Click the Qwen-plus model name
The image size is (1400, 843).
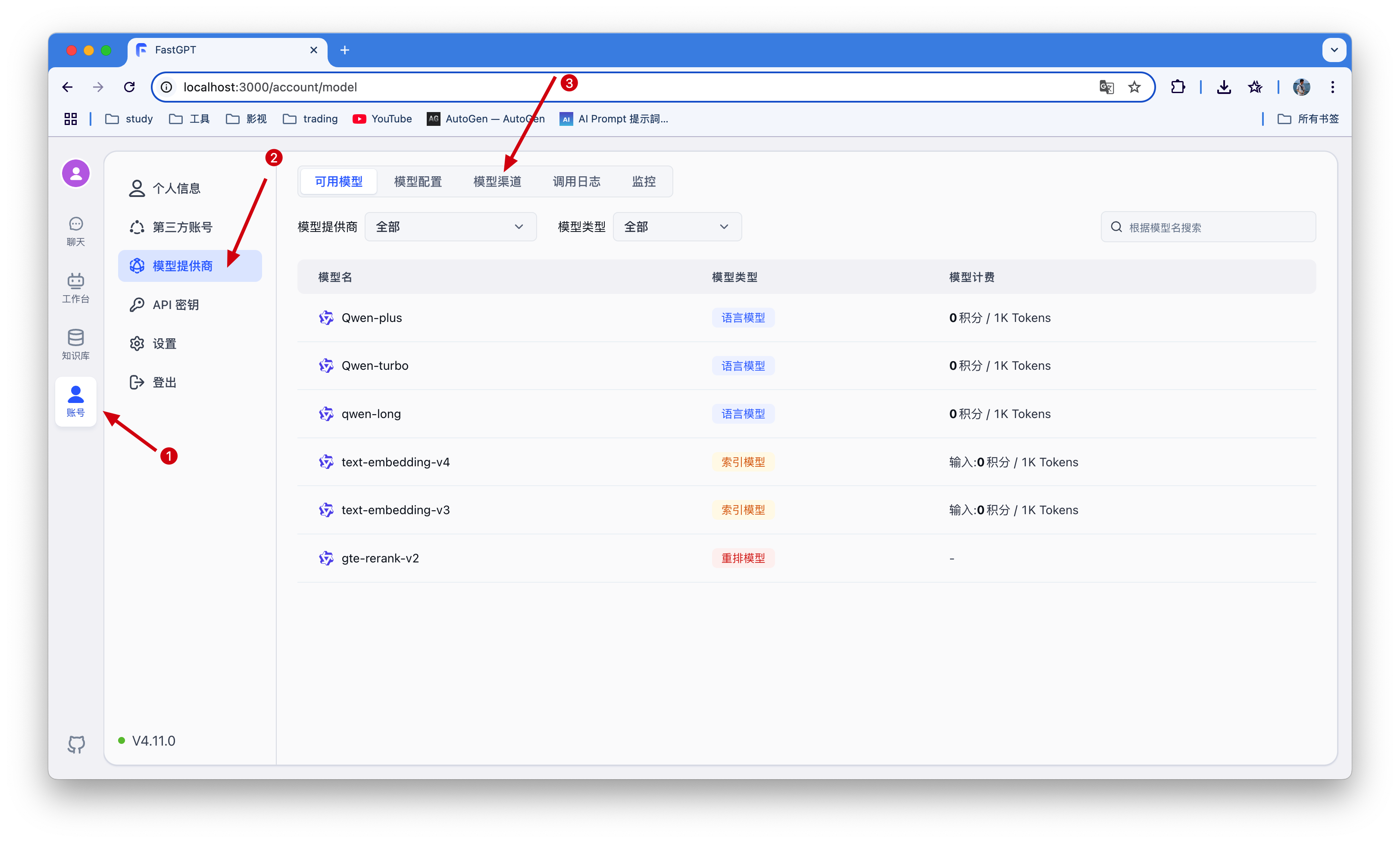372,318
